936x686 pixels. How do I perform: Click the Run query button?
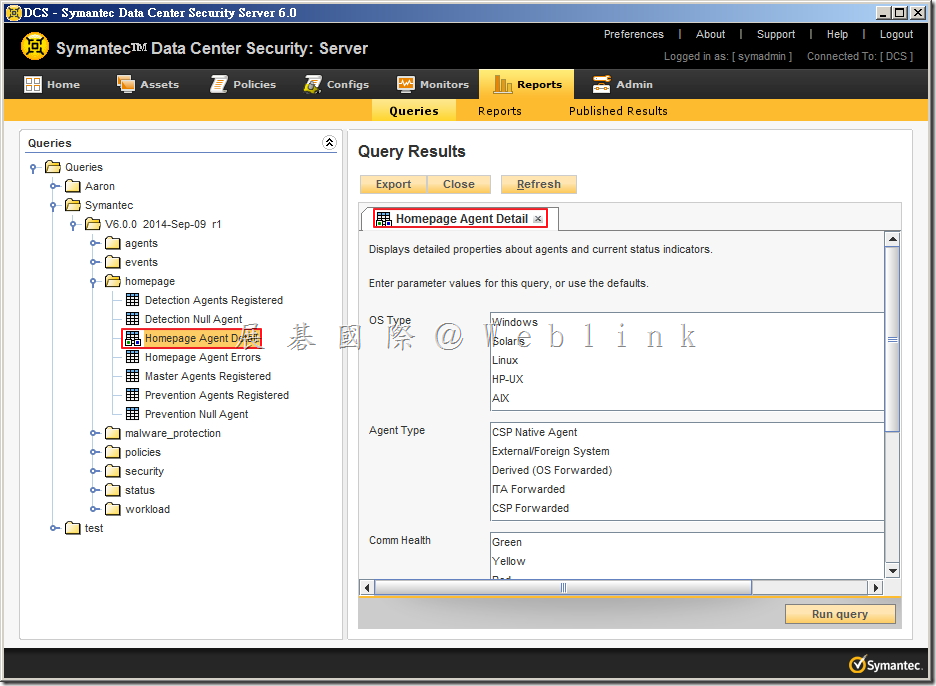839,614
